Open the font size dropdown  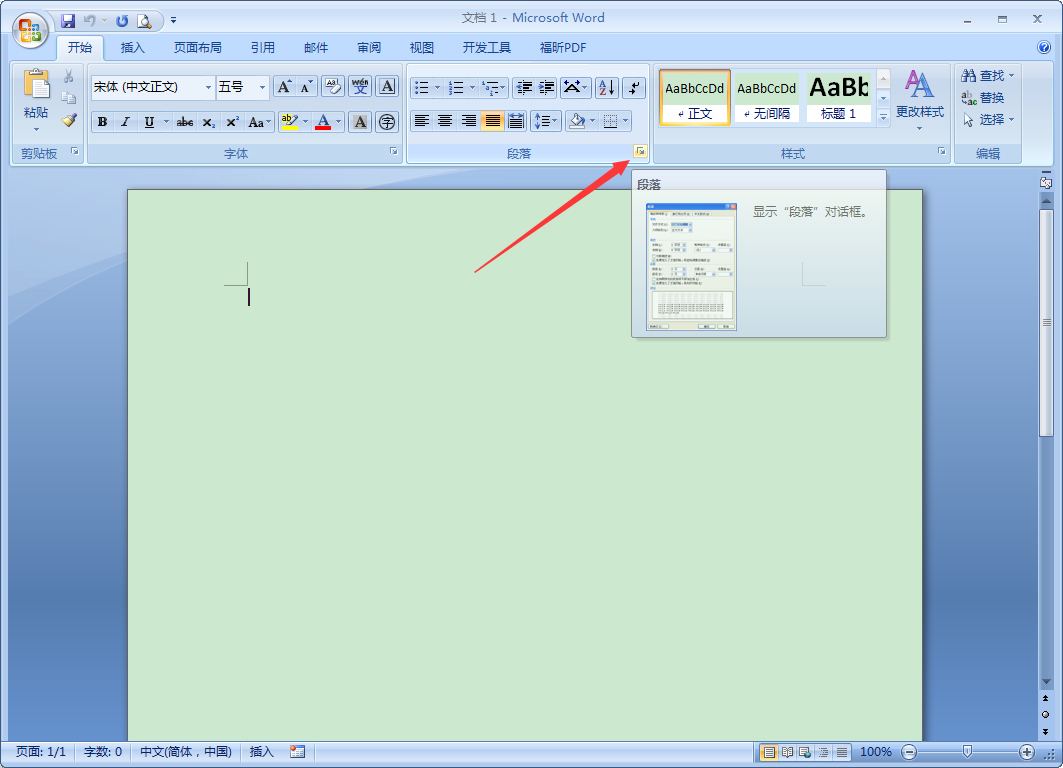(264, 87)
